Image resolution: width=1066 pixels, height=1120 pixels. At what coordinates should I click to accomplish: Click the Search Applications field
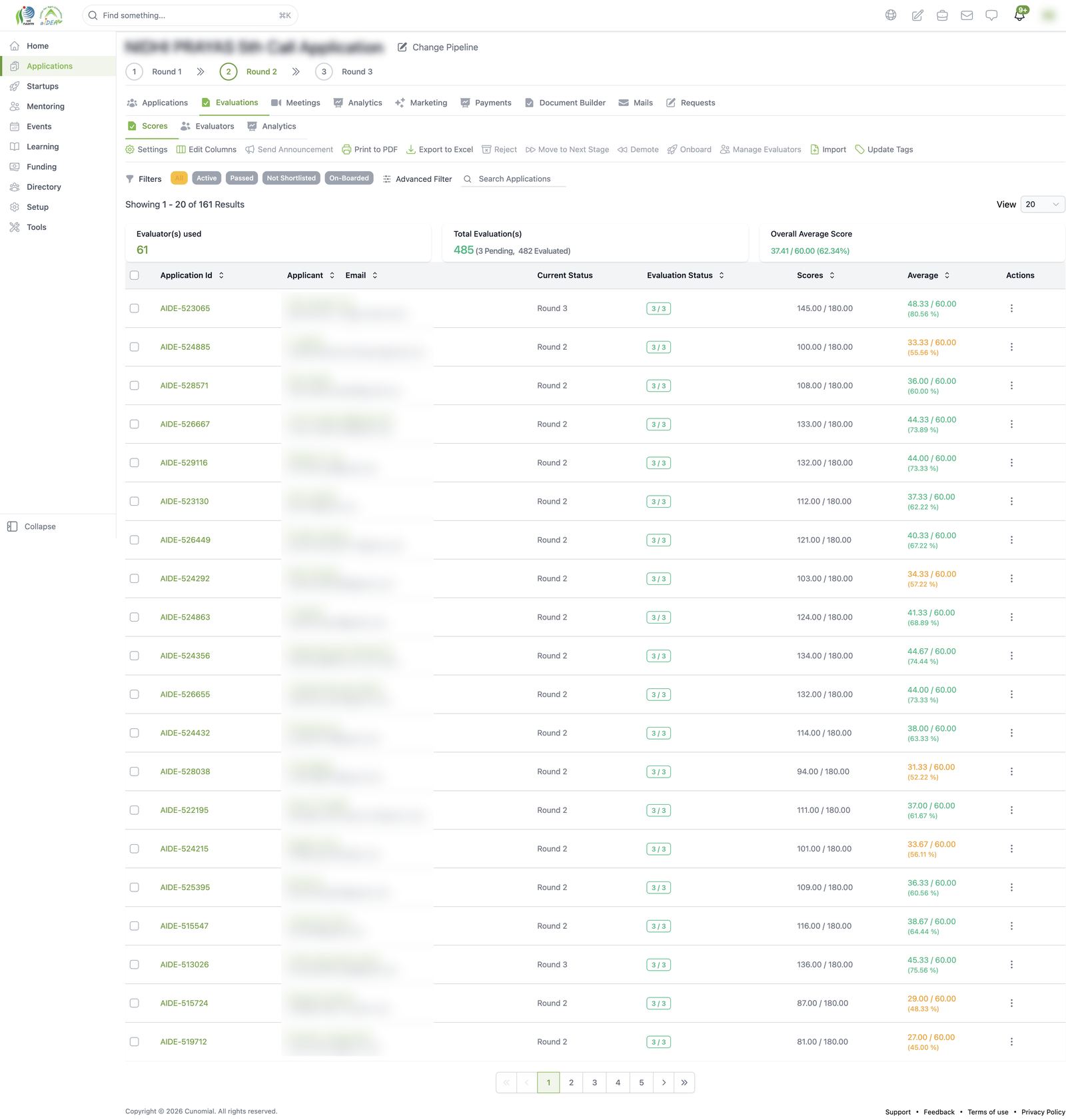[514, 179]
